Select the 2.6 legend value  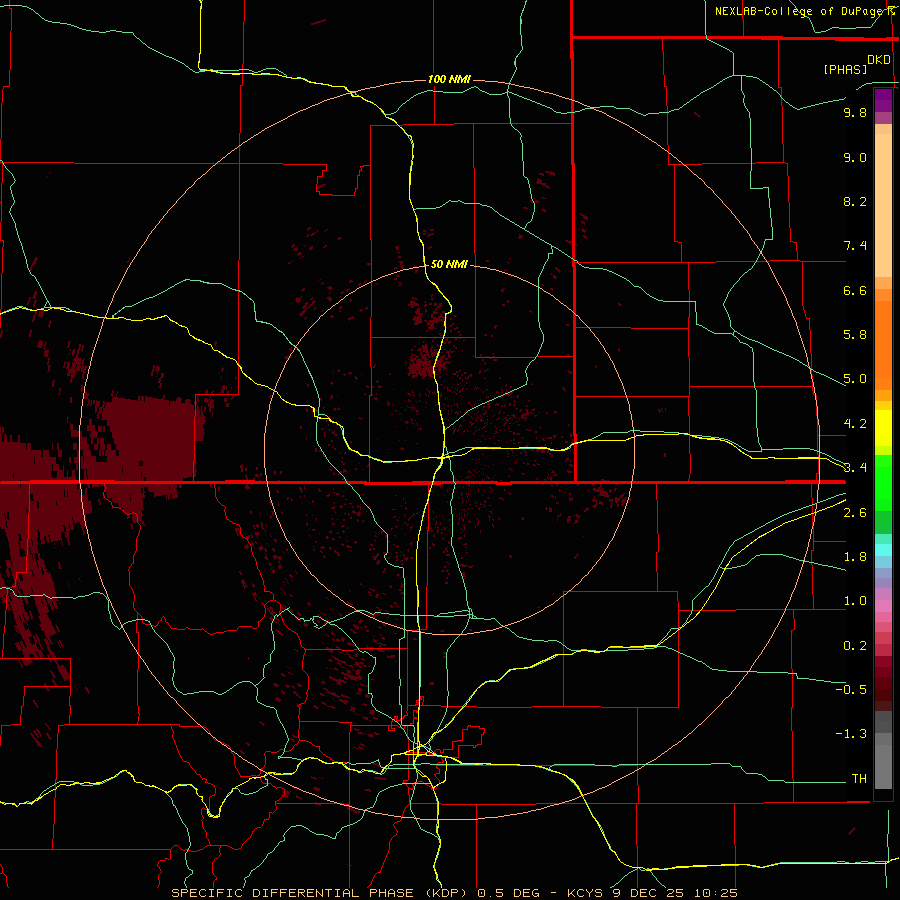(855, 513)
